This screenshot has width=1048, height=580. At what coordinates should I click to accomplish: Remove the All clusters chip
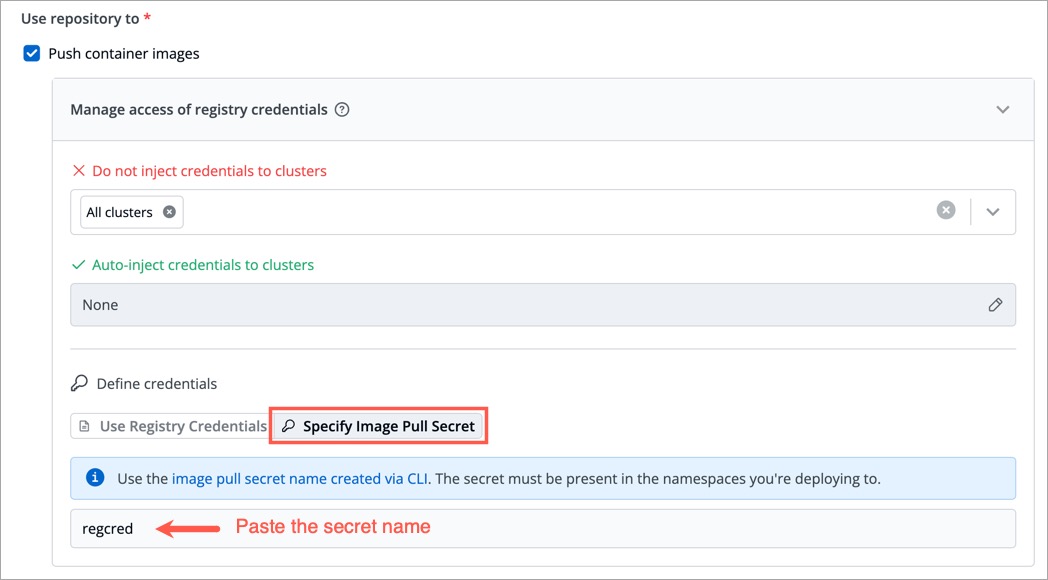(x=169, y=212)
